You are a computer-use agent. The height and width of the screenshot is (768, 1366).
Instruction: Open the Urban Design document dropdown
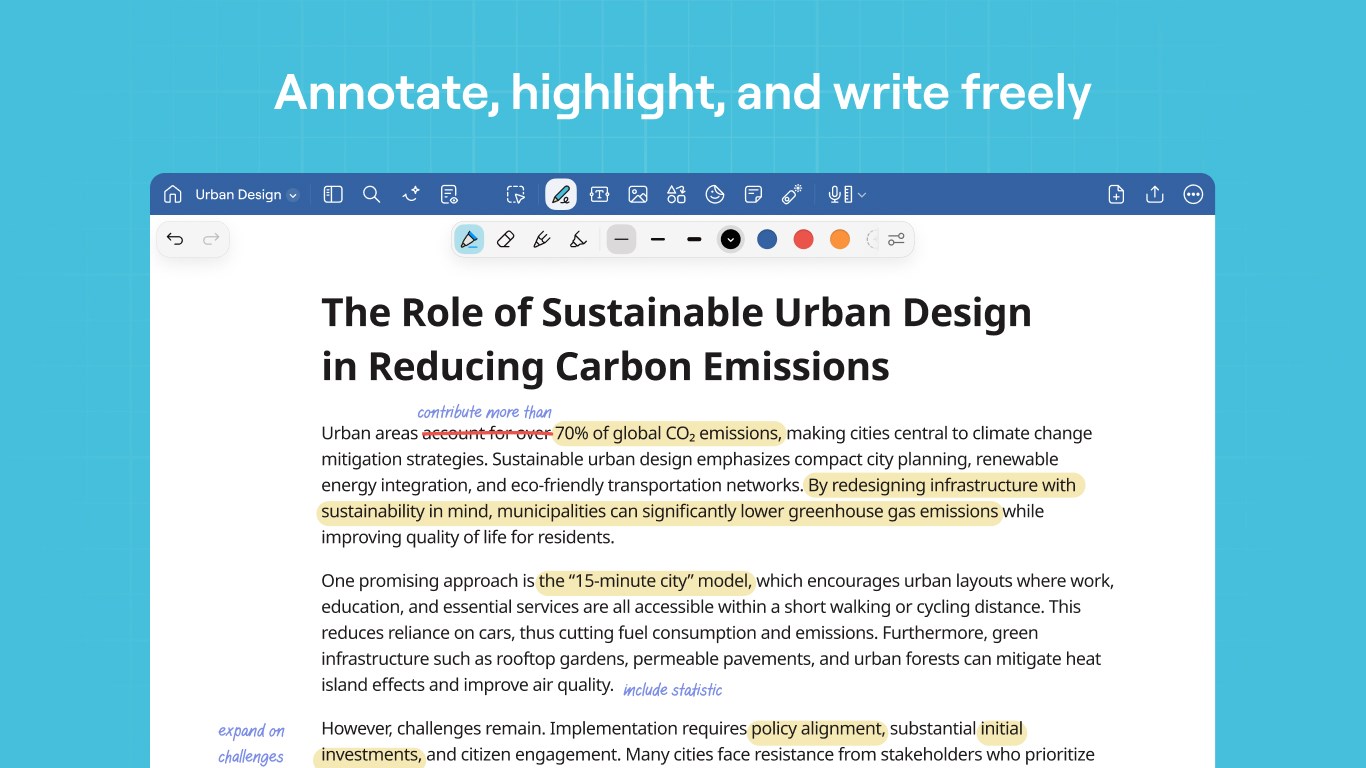pyautogui.click(x=293, y=194)
